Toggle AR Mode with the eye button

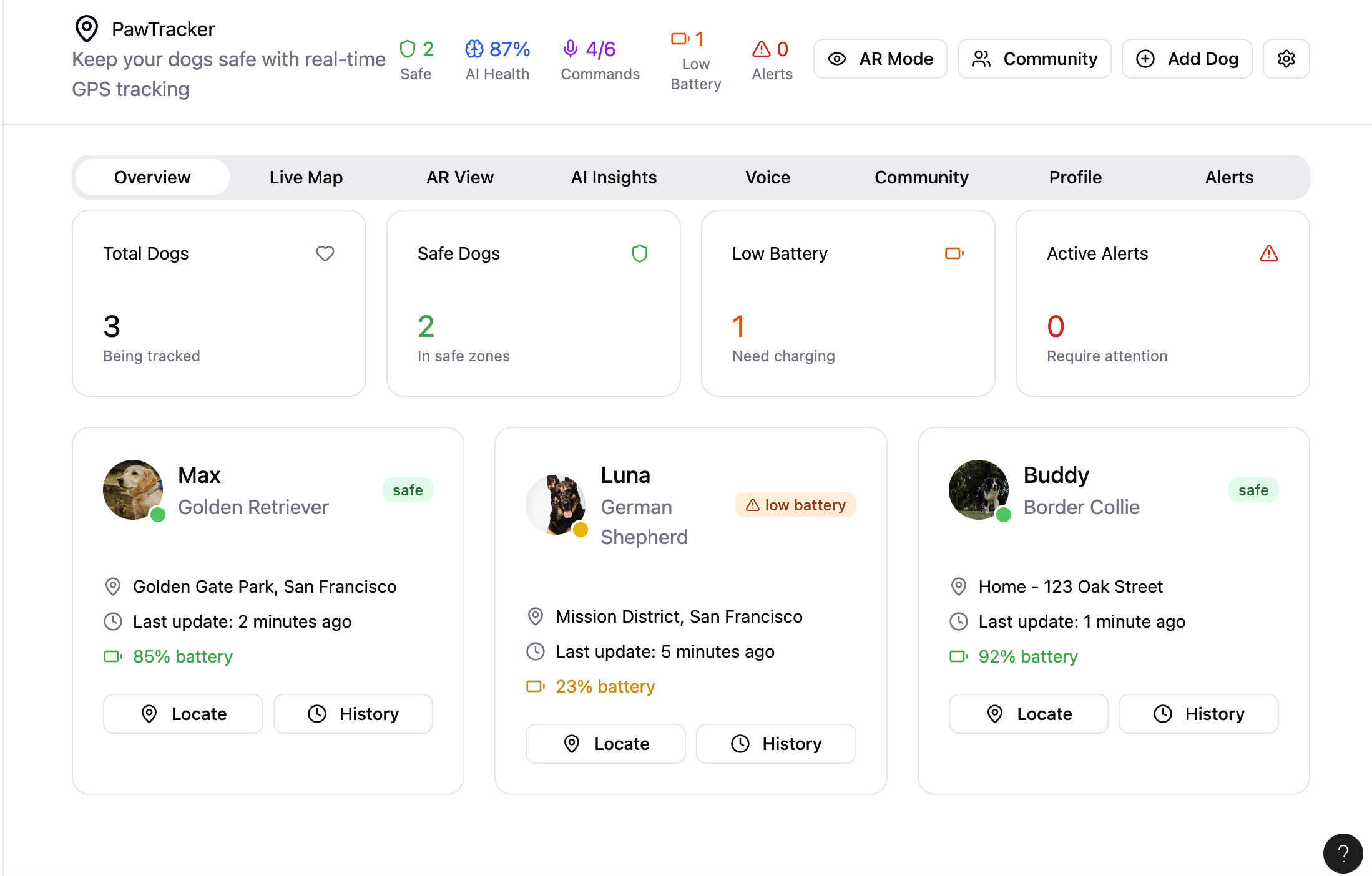pyautogui.click(x=880, y=59)
